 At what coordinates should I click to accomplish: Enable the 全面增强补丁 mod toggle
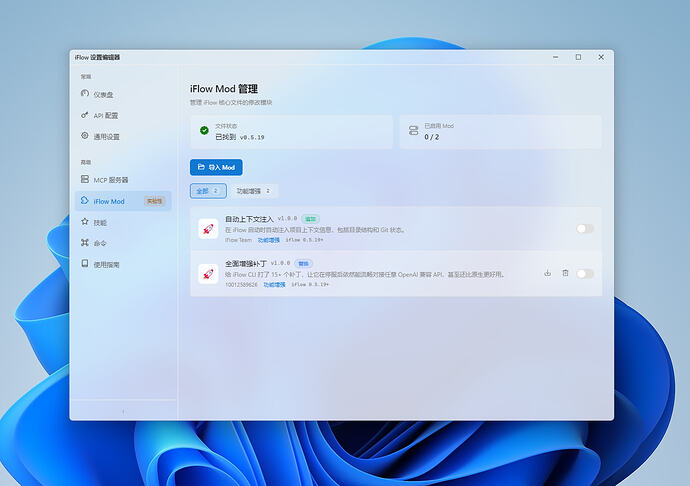[x=585, y=274]
